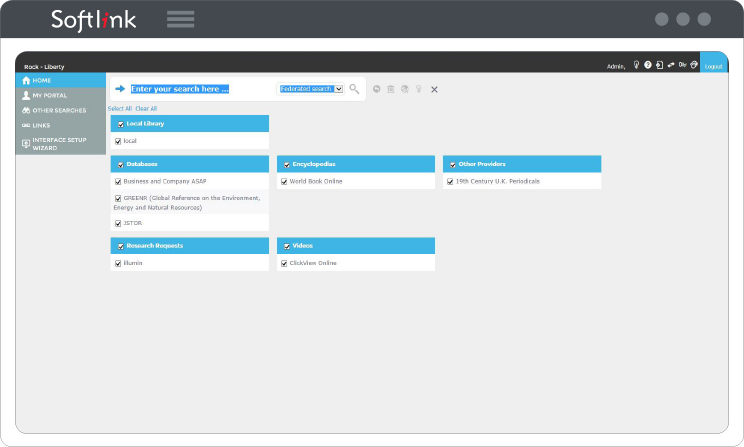Uncheck ClickView Online
The height and width of the screenshot is (447, 744).
284,263
